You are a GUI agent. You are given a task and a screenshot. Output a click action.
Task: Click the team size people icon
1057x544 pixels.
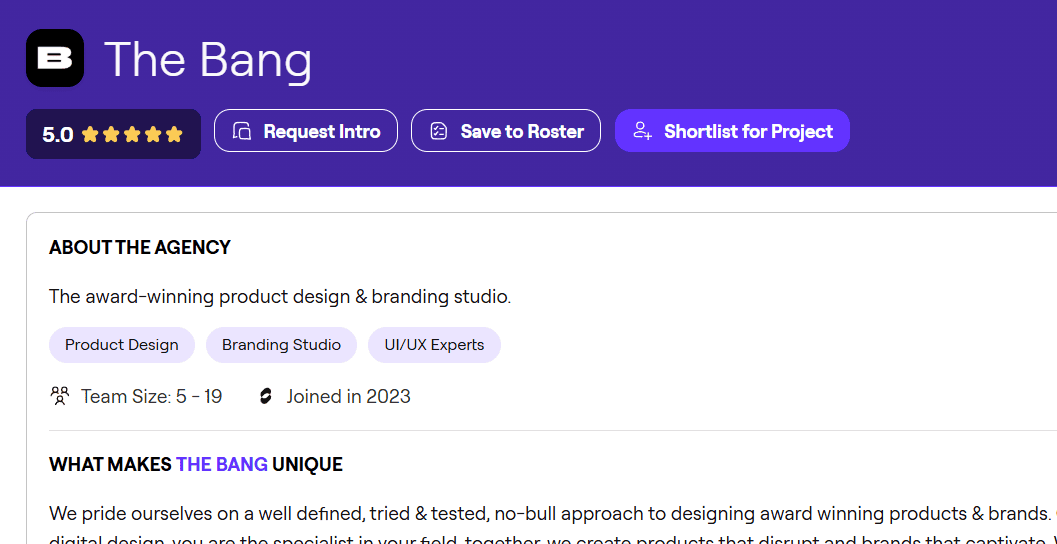pyautogui.click(x=60, y=396)
